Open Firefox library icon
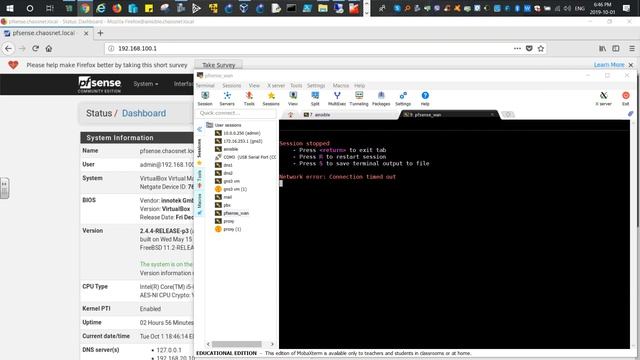Screen dimensions: 640x360 pos(602,48)
